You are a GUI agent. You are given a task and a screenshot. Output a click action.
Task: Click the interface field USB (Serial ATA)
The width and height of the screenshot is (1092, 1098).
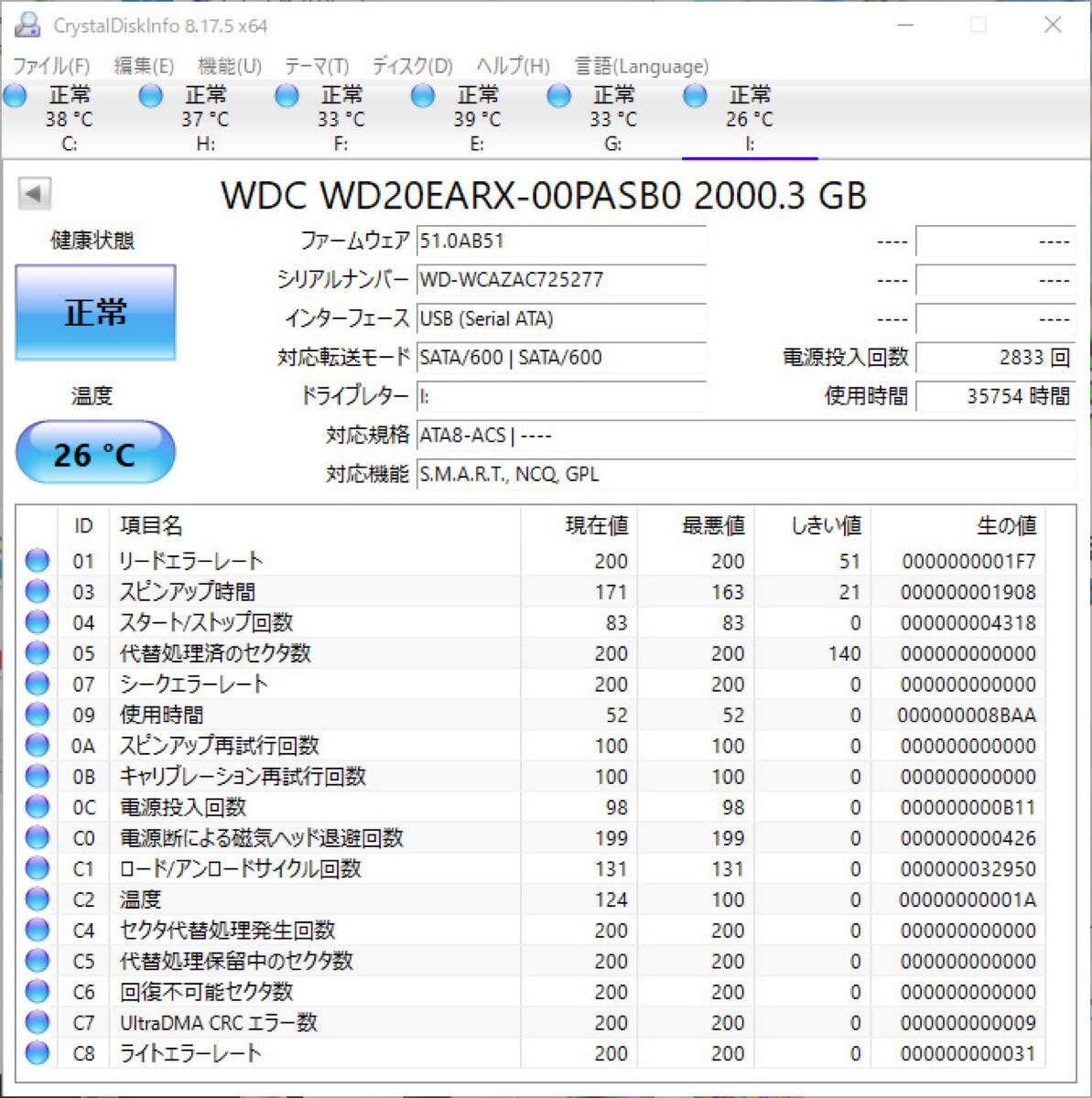pyautogui.click(x=561, y=319)
